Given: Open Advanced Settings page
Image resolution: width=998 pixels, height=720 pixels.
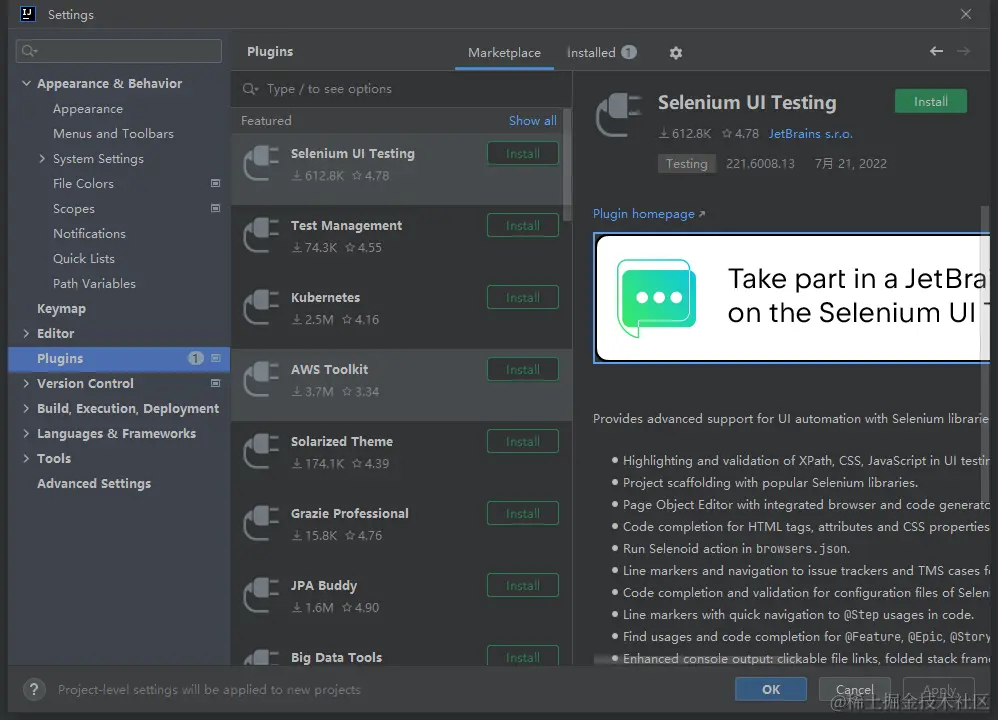Looking at the screenshot, I should pos(94,484).
